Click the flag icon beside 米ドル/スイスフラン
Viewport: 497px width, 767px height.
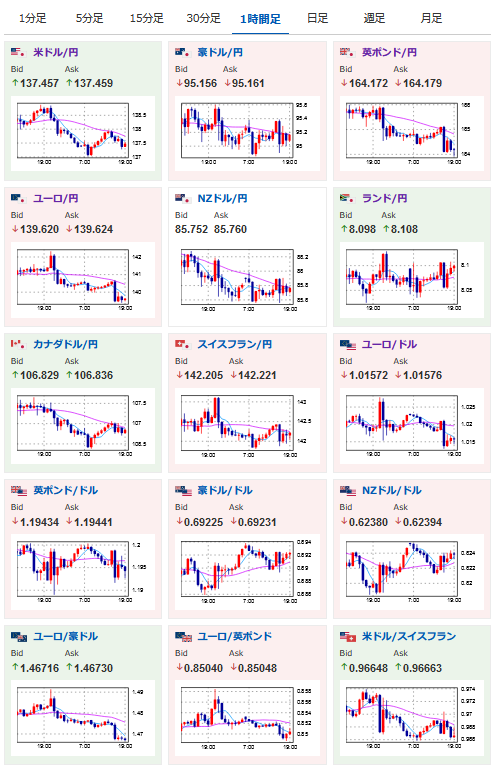(x=348, y=636)
